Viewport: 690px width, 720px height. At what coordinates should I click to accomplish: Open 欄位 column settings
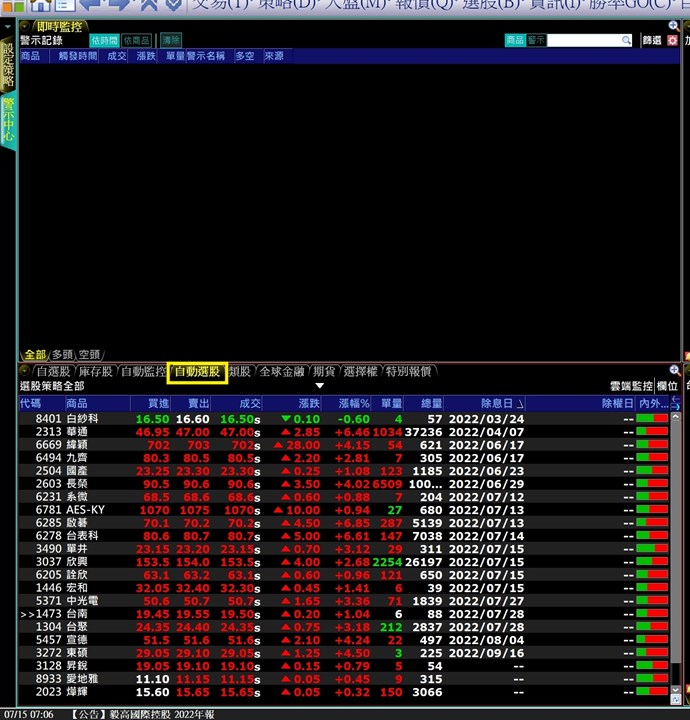(x=667, y=386)
